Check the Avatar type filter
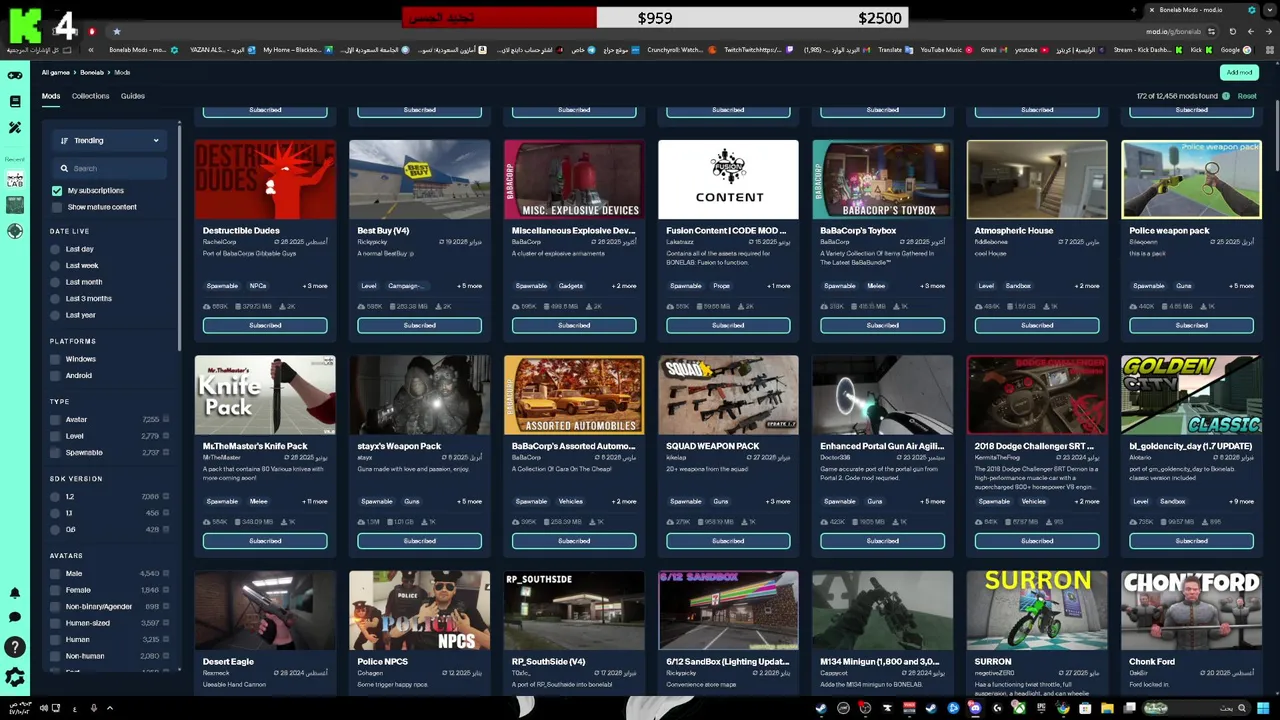This screenshot has width=1280, height=720. pos(56,420)
